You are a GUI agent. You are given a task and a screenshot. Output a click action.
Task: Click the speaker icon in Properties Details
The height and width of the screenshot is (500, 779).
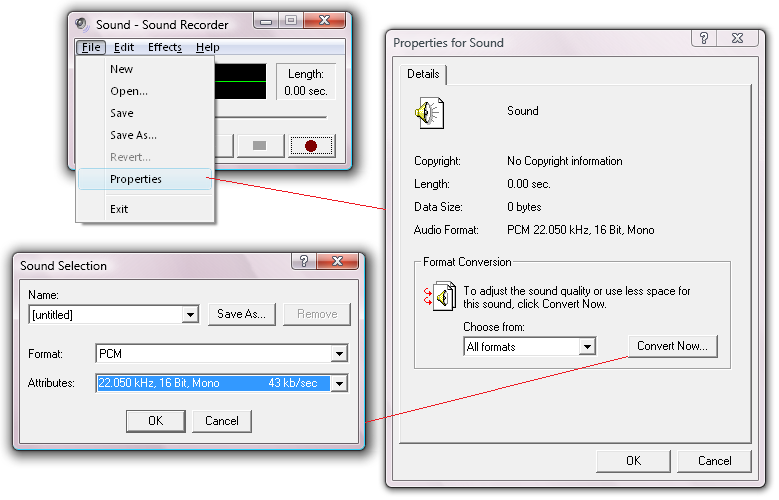(x=429, y=115)
